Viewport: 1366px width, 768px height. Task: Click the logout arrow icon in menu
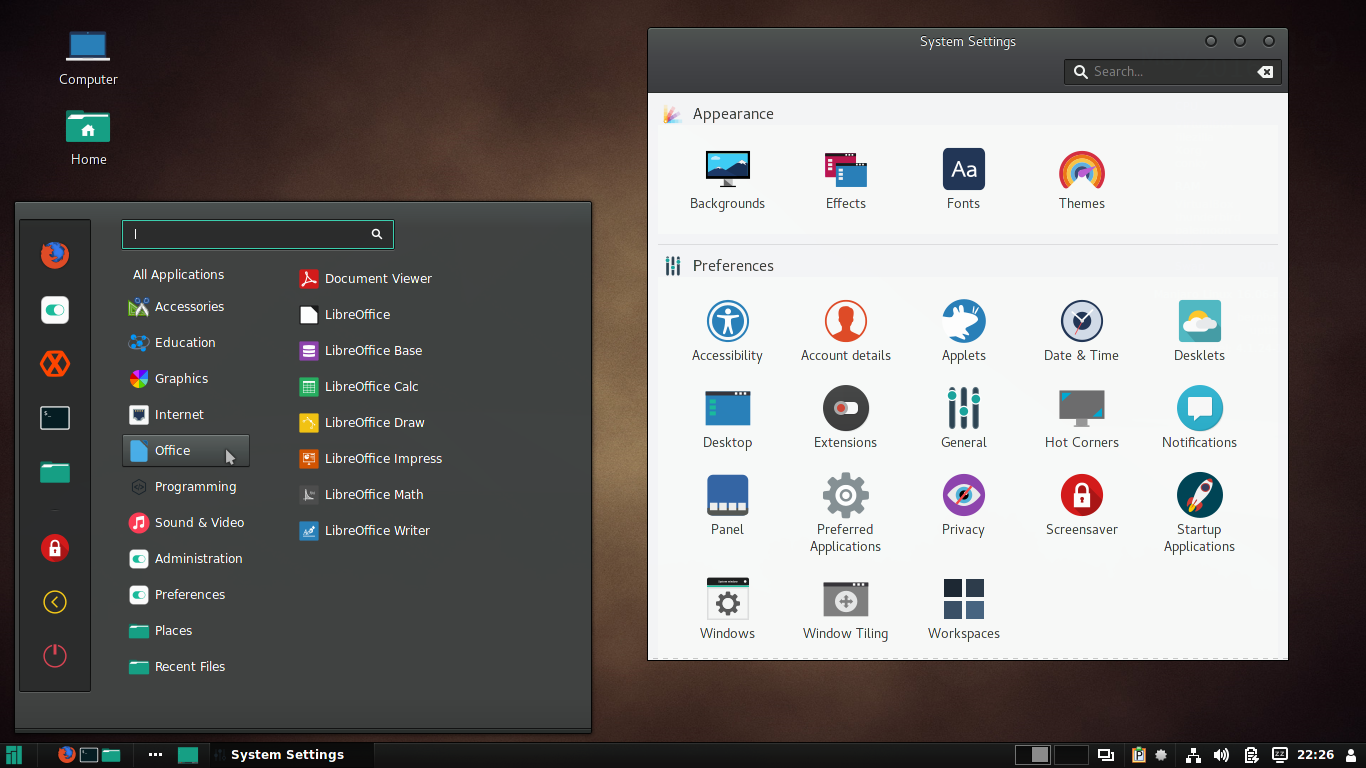pos(55,602)
